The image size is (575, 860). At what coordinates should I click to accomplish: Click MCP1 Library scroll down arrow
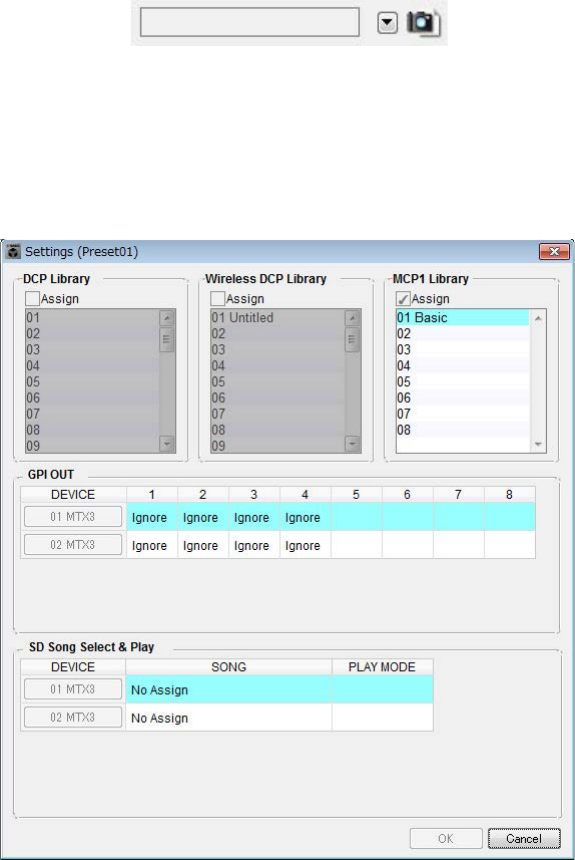point(538,444)
